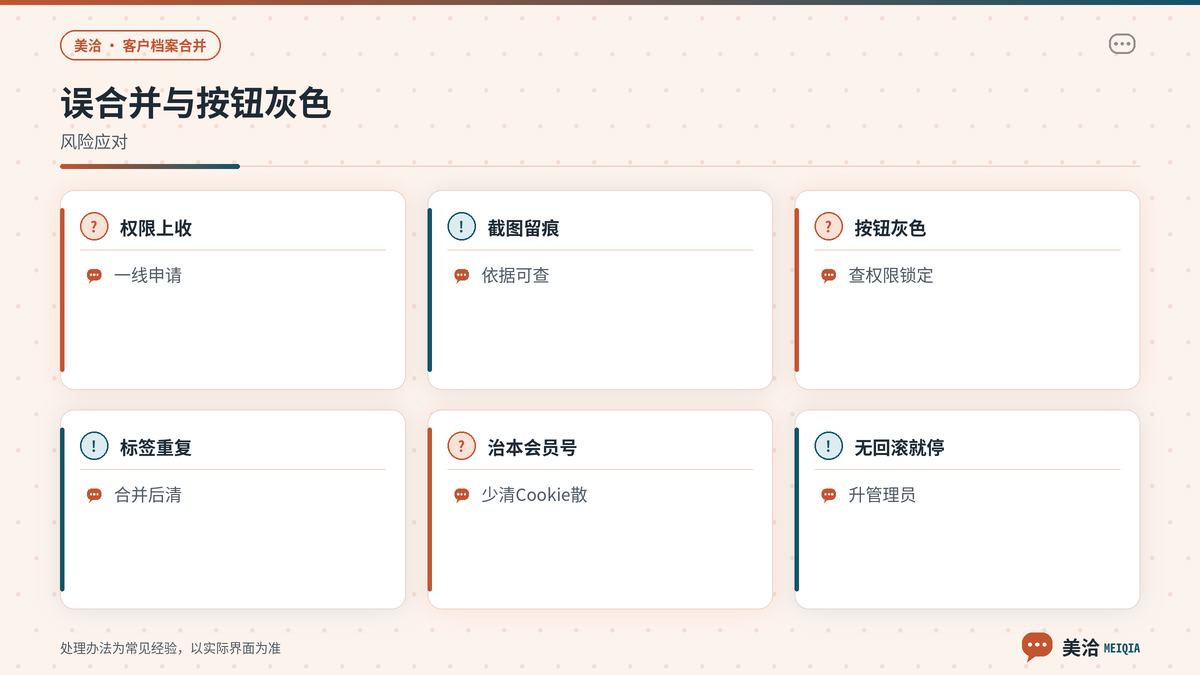The height and width of the screenshot is (675, 1200).
Task: Click the exclamation icon beside 截图留痕
Action: (461, 227)
